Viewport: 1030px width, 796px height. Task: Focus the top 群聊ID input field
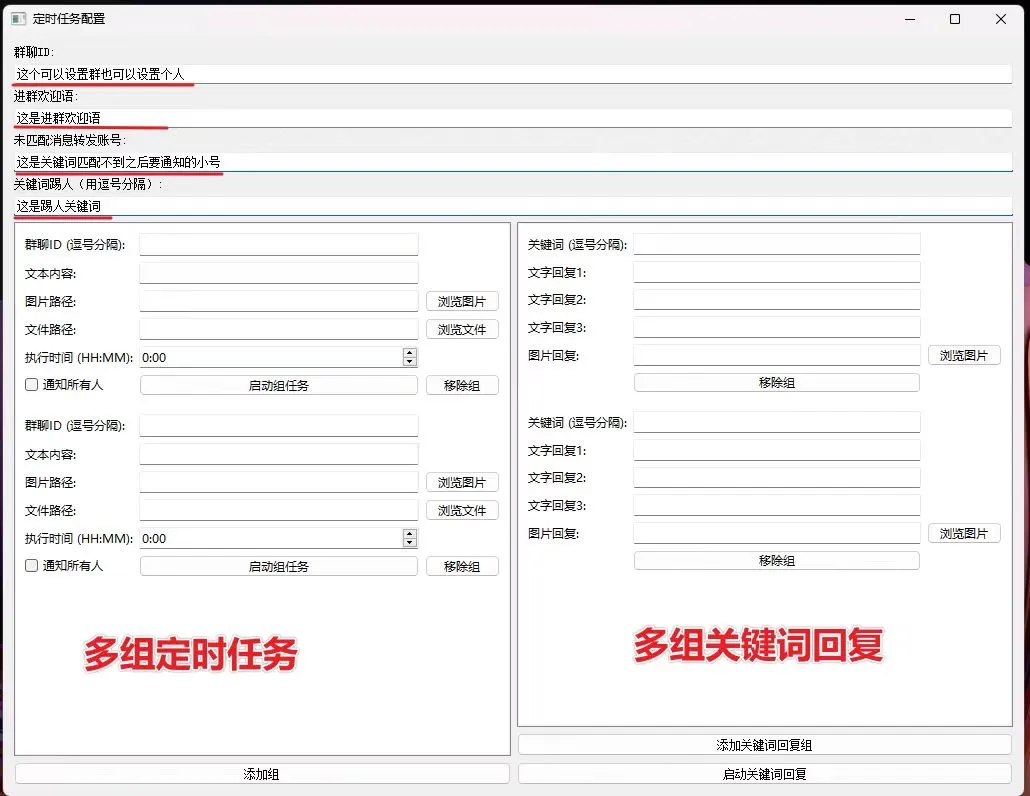(x=512, y=74)
